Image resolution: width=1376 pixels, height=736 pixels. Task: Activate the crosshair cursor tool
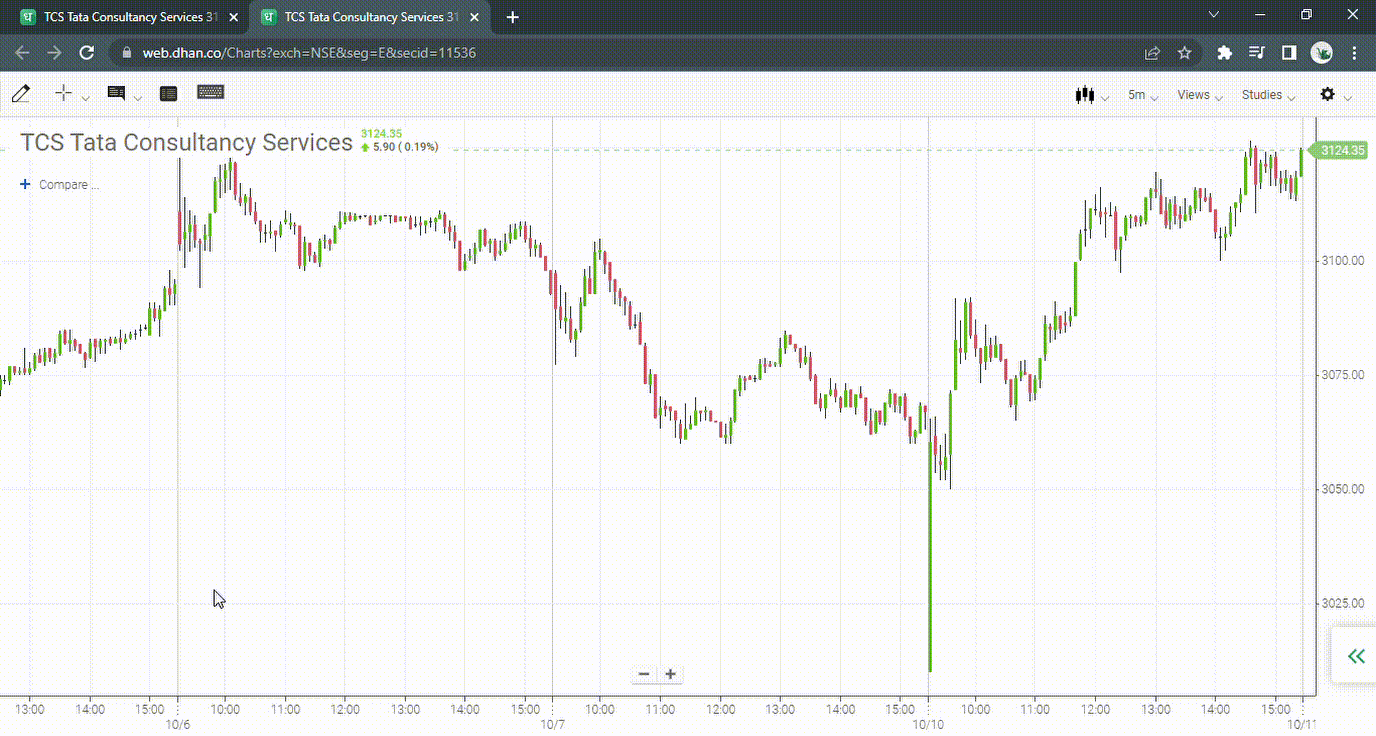(64, 93)
